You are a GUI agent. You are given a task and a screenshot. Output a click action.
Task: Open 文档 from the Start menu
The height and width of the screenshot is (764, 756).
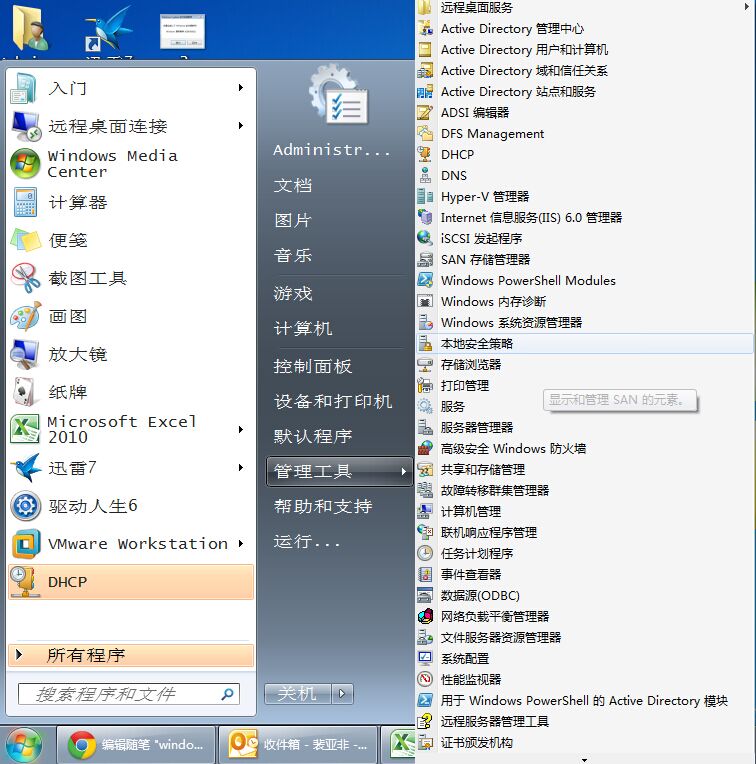click(x=293, y=185)
